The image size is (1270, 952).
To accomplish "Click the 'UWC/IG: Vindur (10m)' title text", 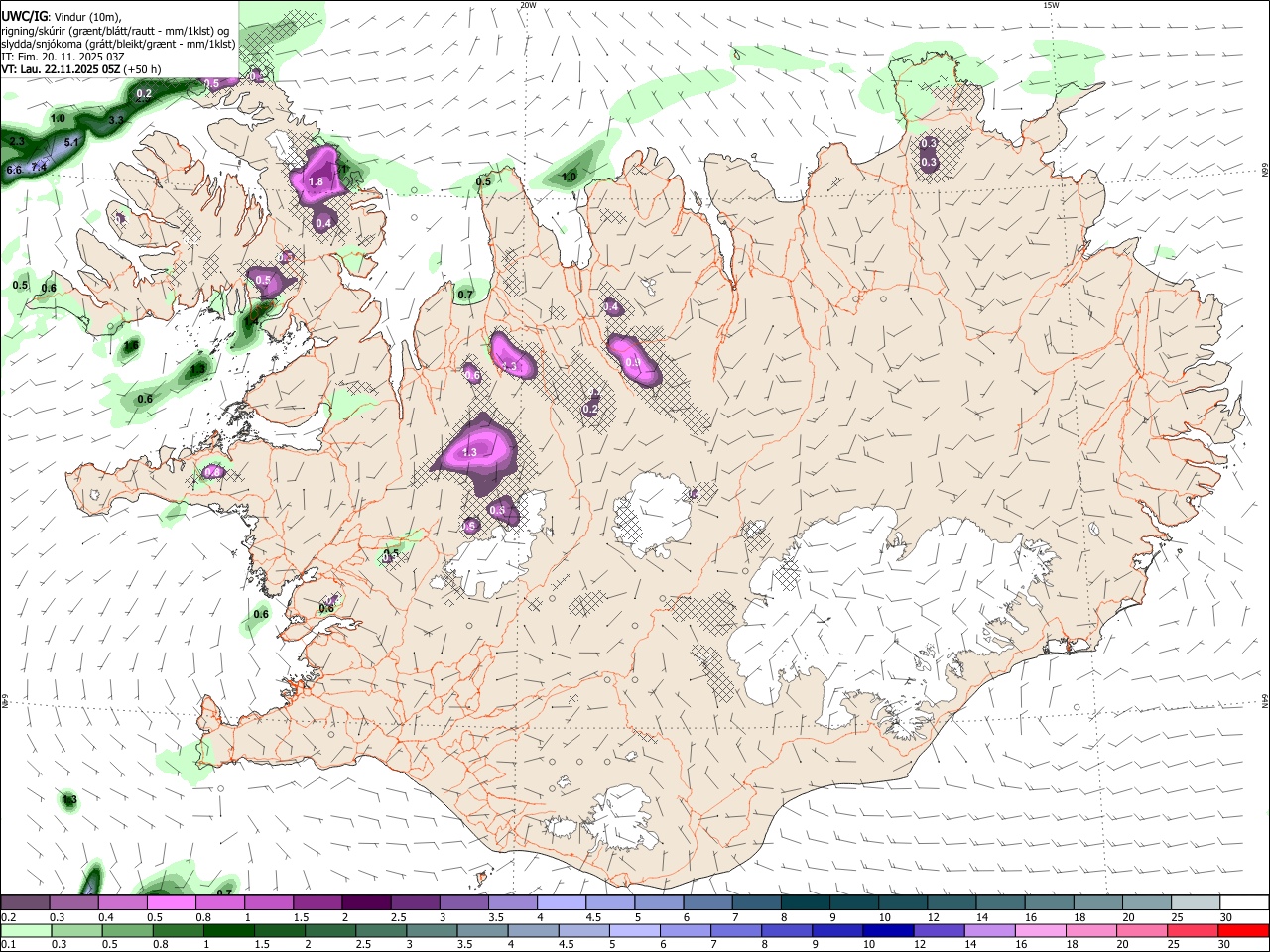I will click(62, 15).
